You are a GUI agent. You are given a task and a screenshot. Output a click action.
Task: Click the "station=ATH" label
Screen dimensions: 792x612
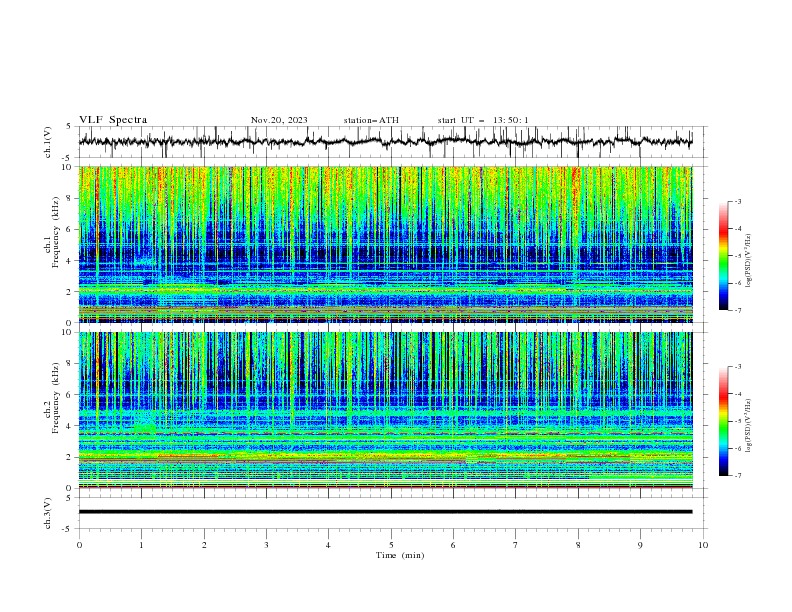pyautogui.click(x=371, y=120)
